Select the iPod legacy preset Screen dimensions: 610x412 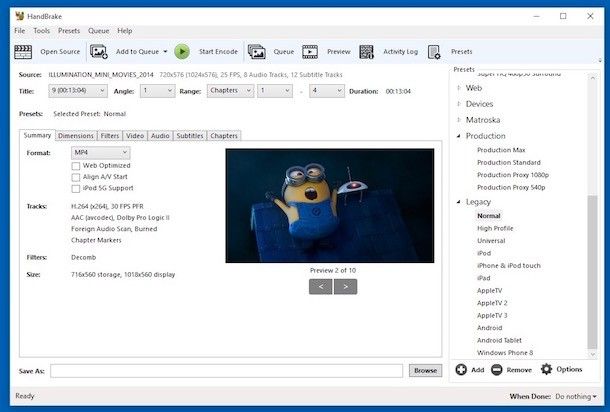(x=484, y=253)
